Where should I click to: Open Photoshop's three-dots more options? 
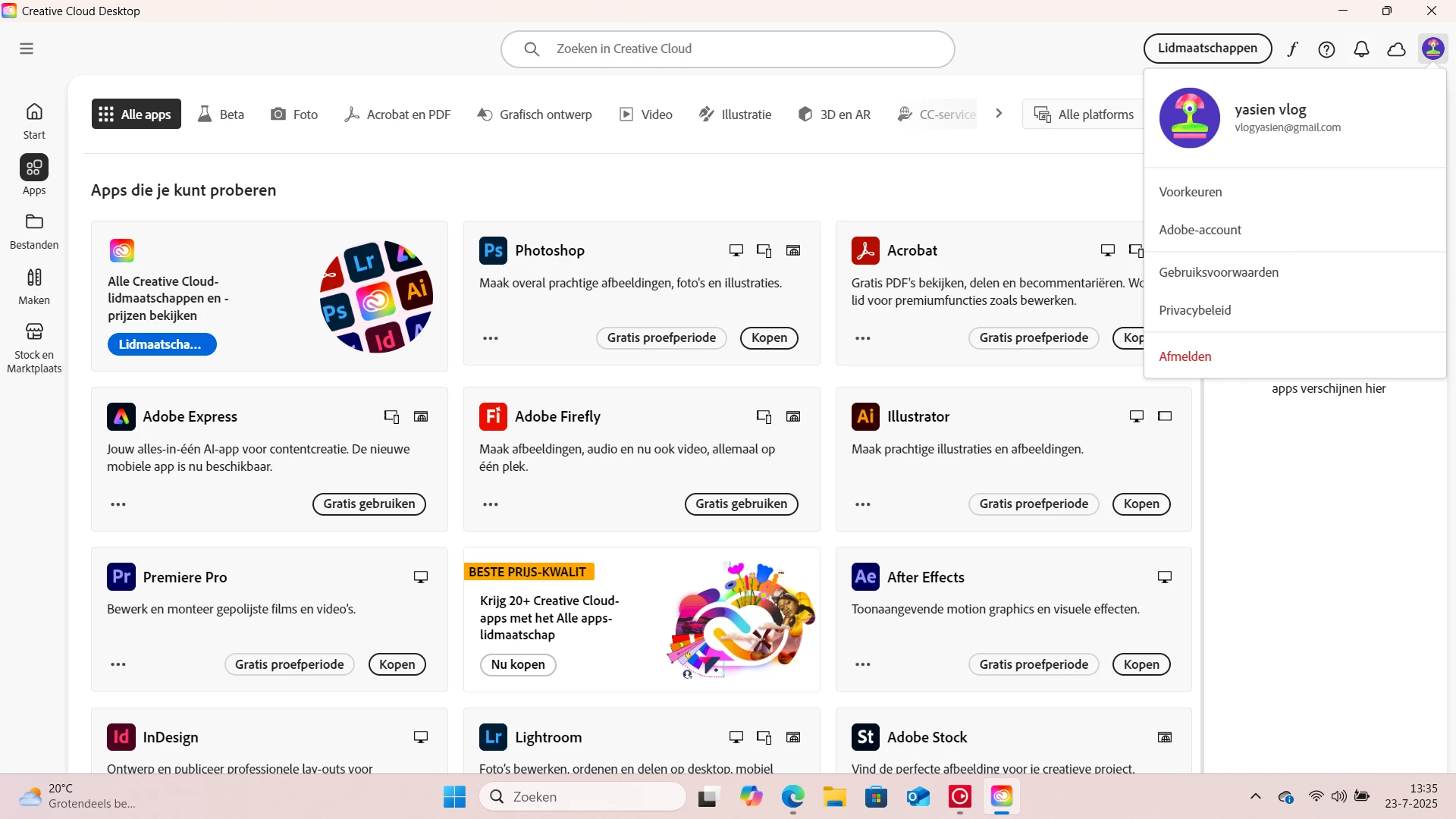tap(491, 338)
